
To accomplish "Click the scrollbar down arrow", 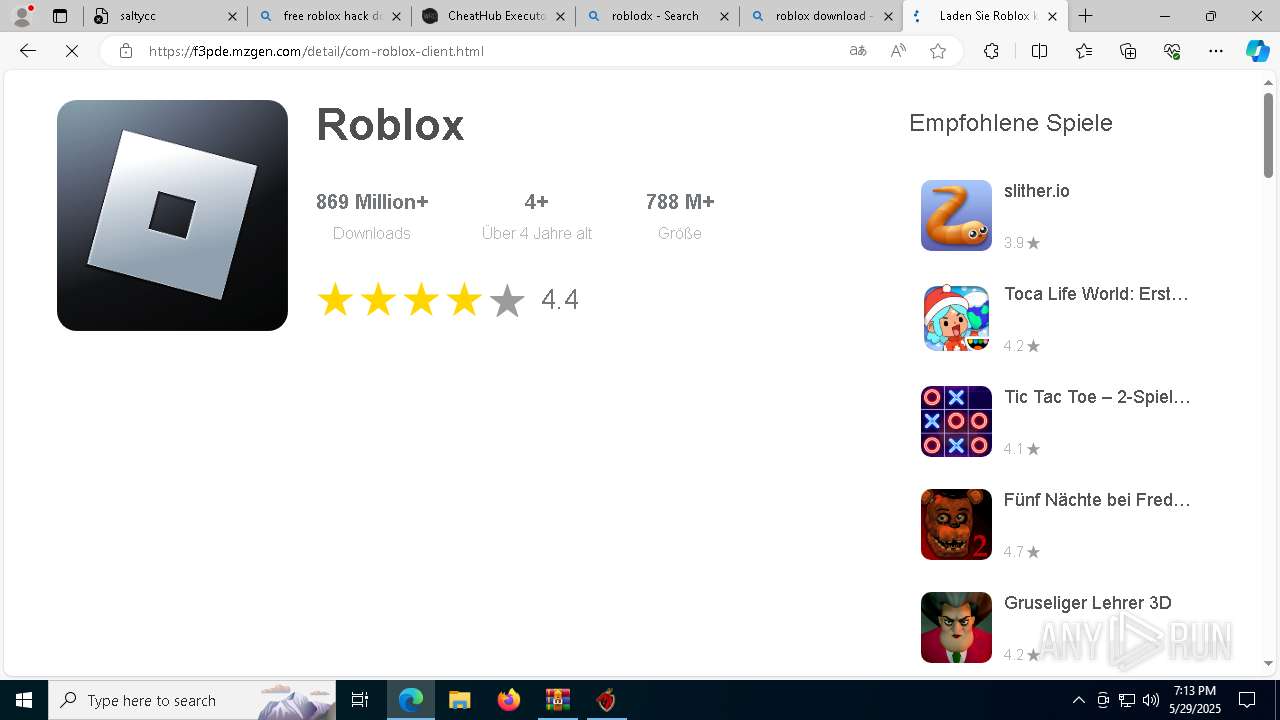I will click(1268, 663).
